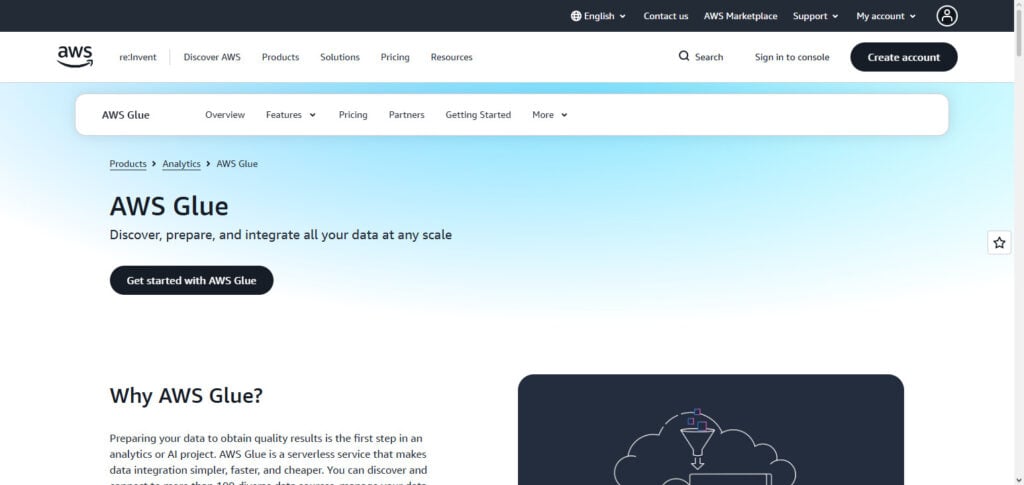
Task: Click the AWS logo
Action: click(x=75, y=57)
